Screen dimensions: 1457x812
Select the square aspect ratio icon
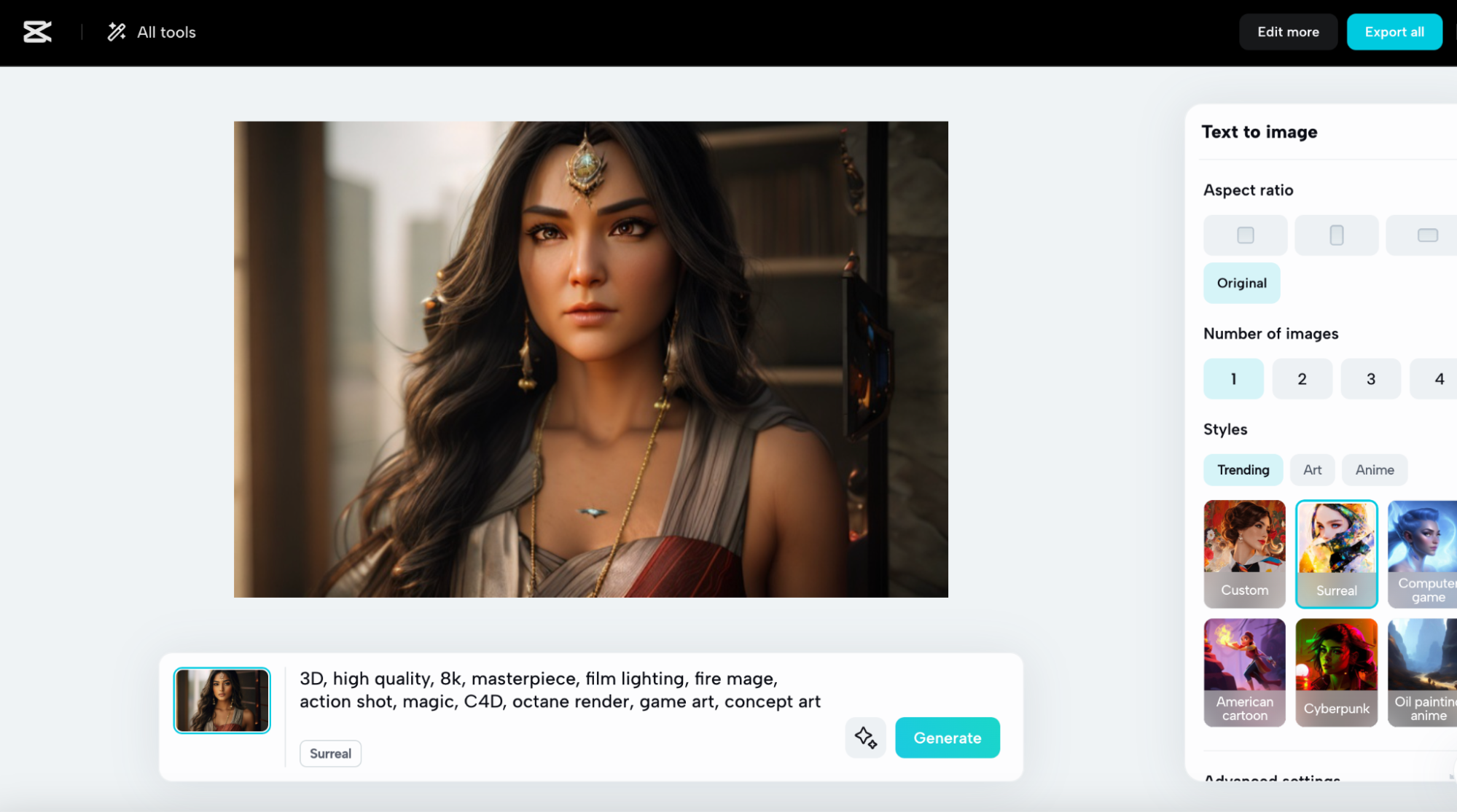pyautogui.click(x=1245, y=235)
